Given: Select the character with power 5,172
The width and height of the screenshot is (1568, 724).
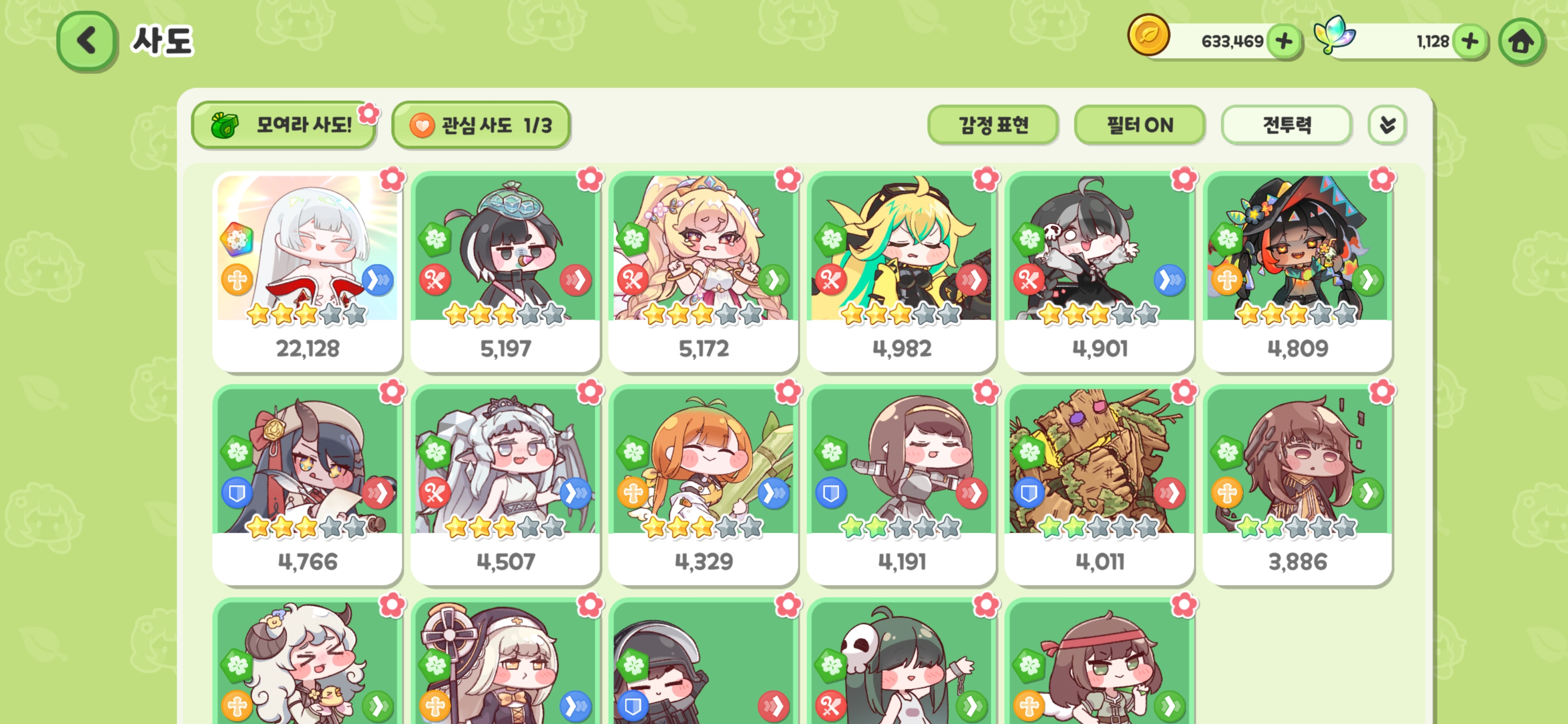Looking at the screenshot, I should (x=703, y=271).
